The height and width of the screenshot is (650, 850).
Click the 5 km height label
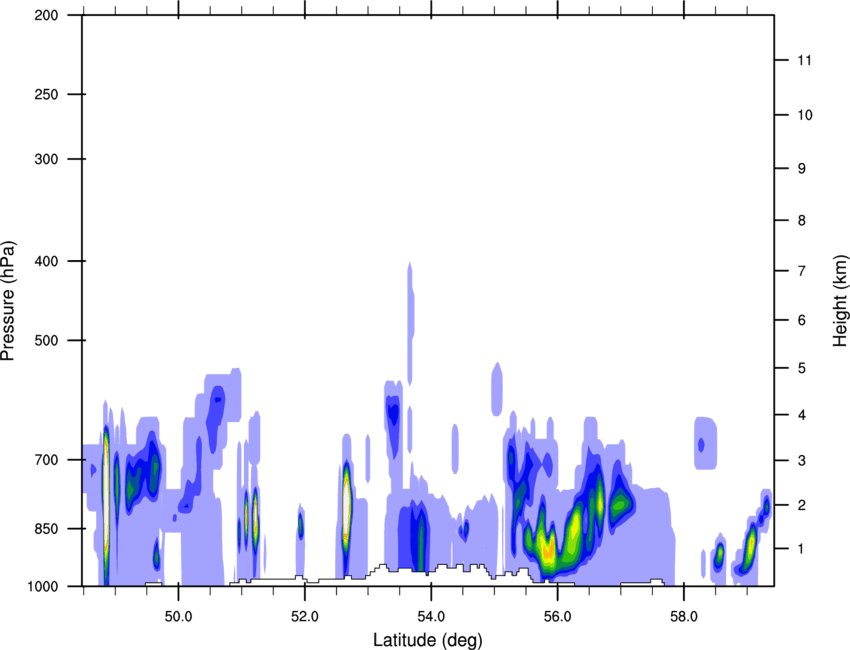tap(802, 368)
